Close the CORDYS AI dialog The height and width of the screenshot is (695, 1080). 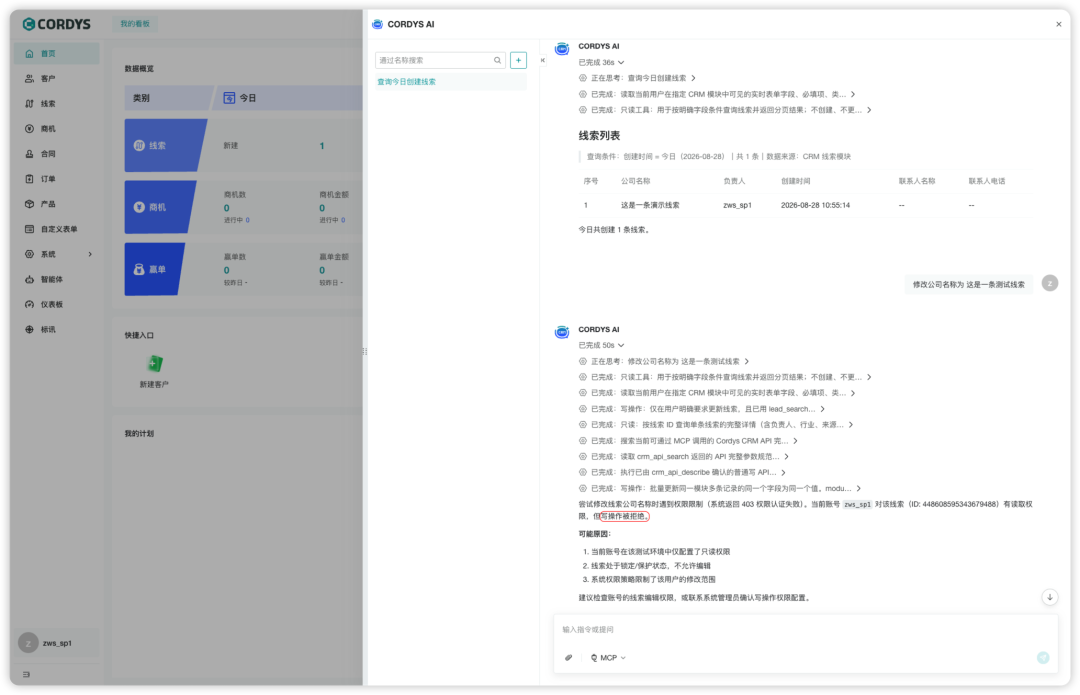pos(1059,24)
